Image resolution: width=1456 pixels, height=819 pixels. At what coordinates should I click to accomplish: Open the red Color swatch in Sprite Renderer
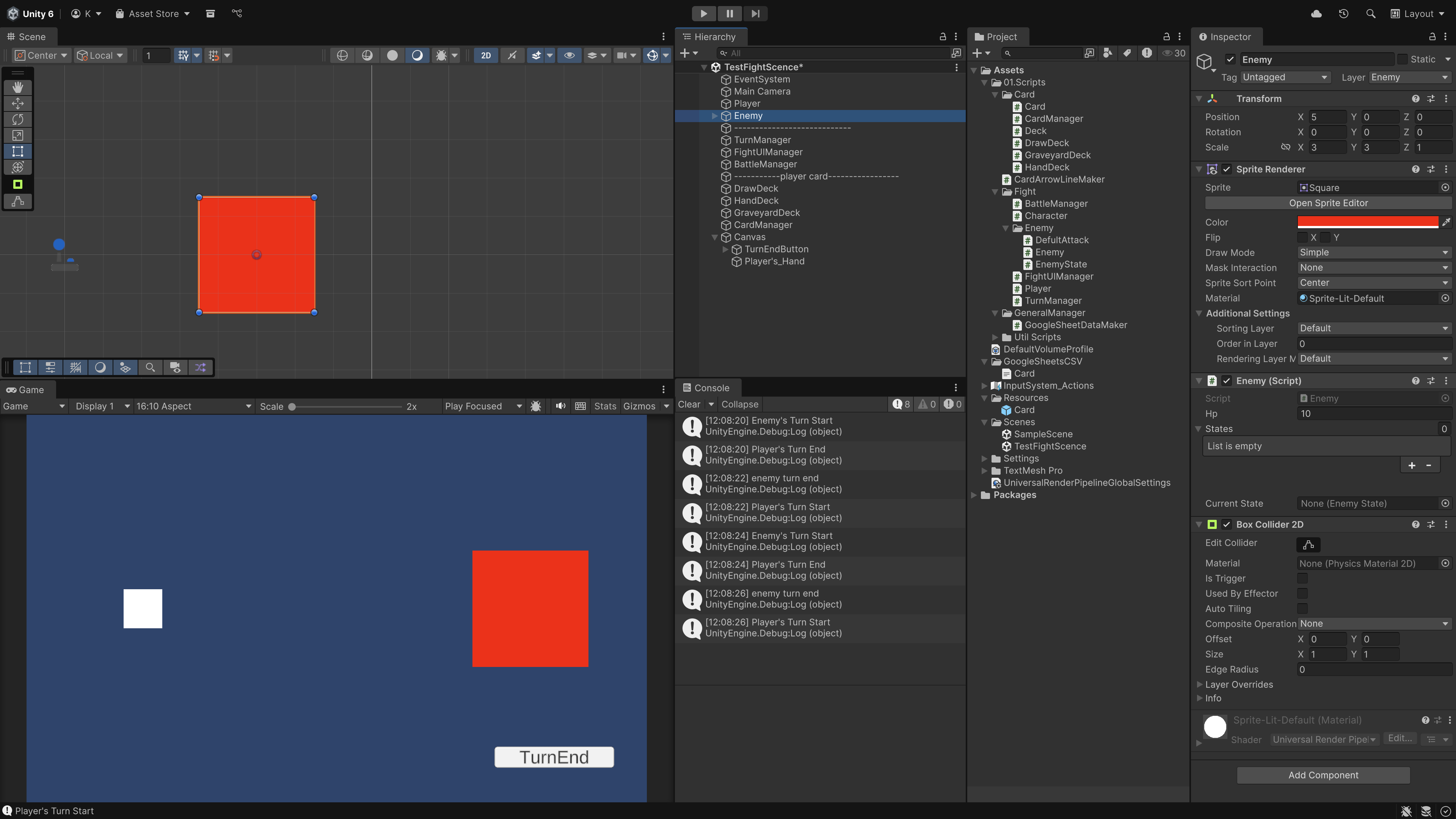pyautogui.click(x=1367, y=222)
